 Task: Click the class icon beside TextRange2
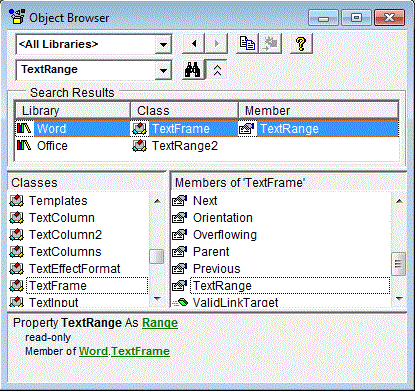pos(139,146)
